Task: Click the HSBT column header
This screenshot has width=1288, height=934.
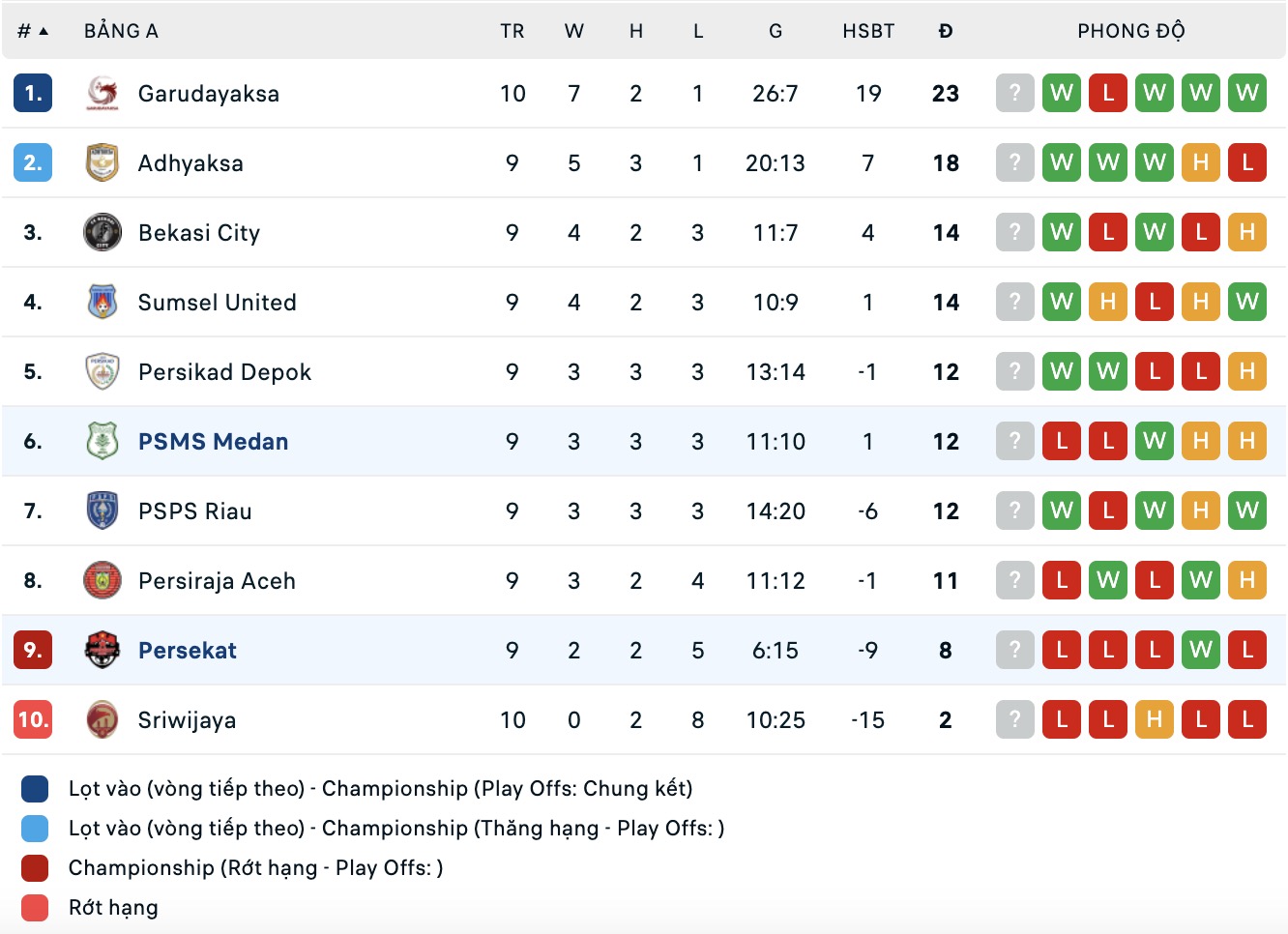Action: pos(867,32)
